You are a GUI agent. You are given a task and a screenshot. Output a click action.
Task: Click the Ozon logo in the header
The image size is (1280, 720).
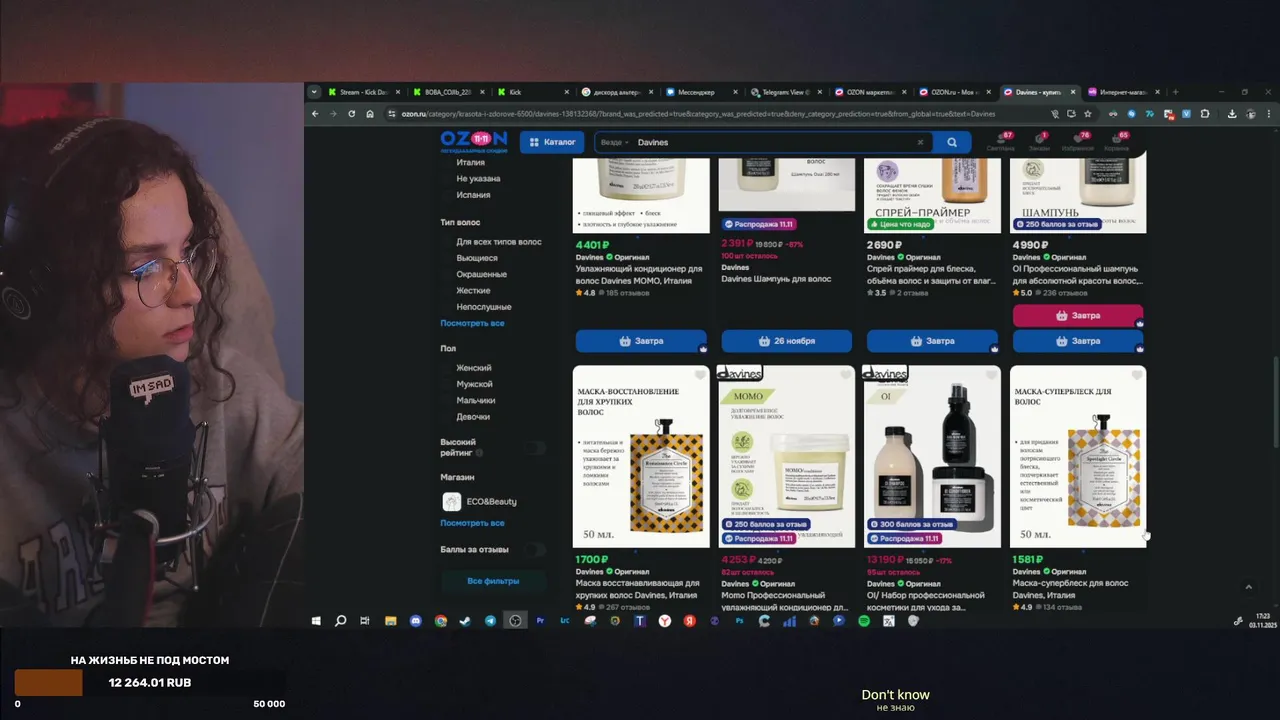point(473,141)
